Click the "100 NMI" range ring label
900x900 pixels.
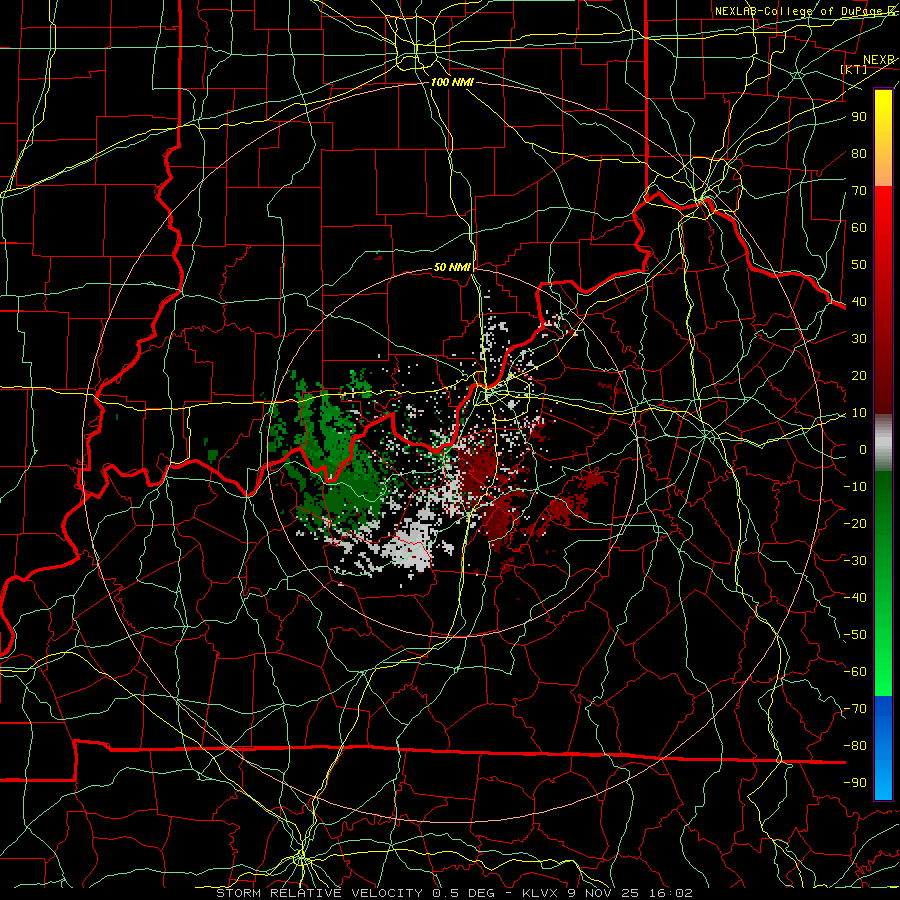(452, 82)
